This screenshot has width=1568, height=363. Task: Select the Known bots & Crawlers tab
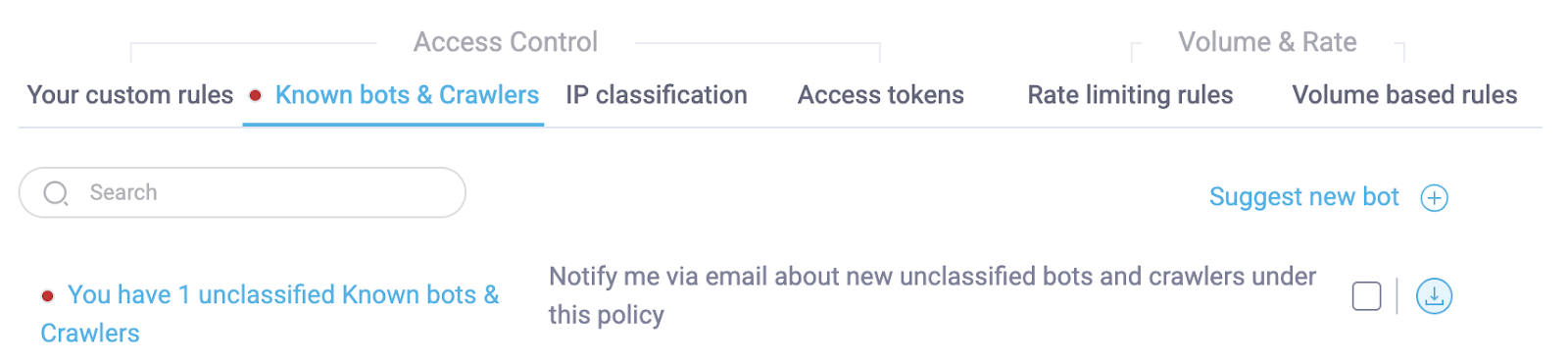coord(407,95)
